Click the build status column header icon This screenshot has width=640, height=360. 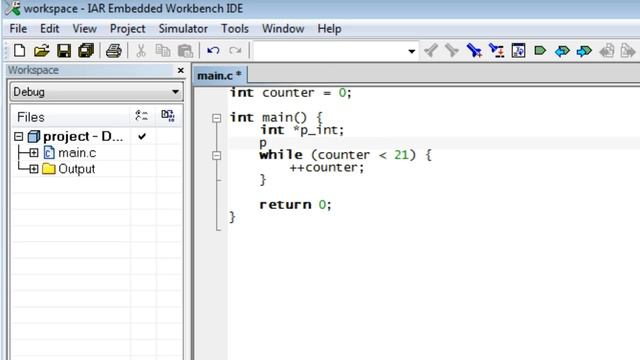(x=168, y=116)
